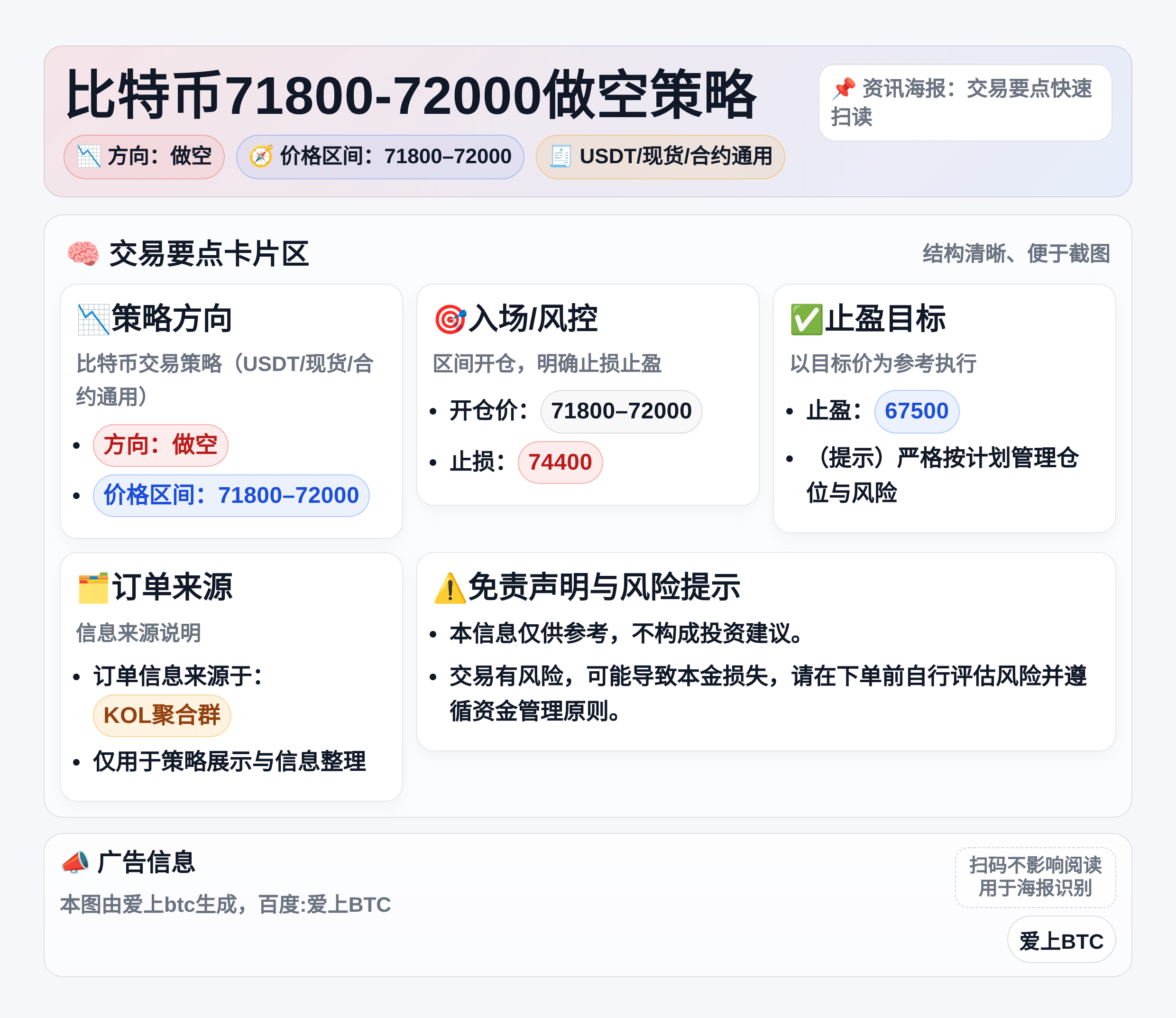Click the megaphone icon beside 广告信息

pos(75,862)
